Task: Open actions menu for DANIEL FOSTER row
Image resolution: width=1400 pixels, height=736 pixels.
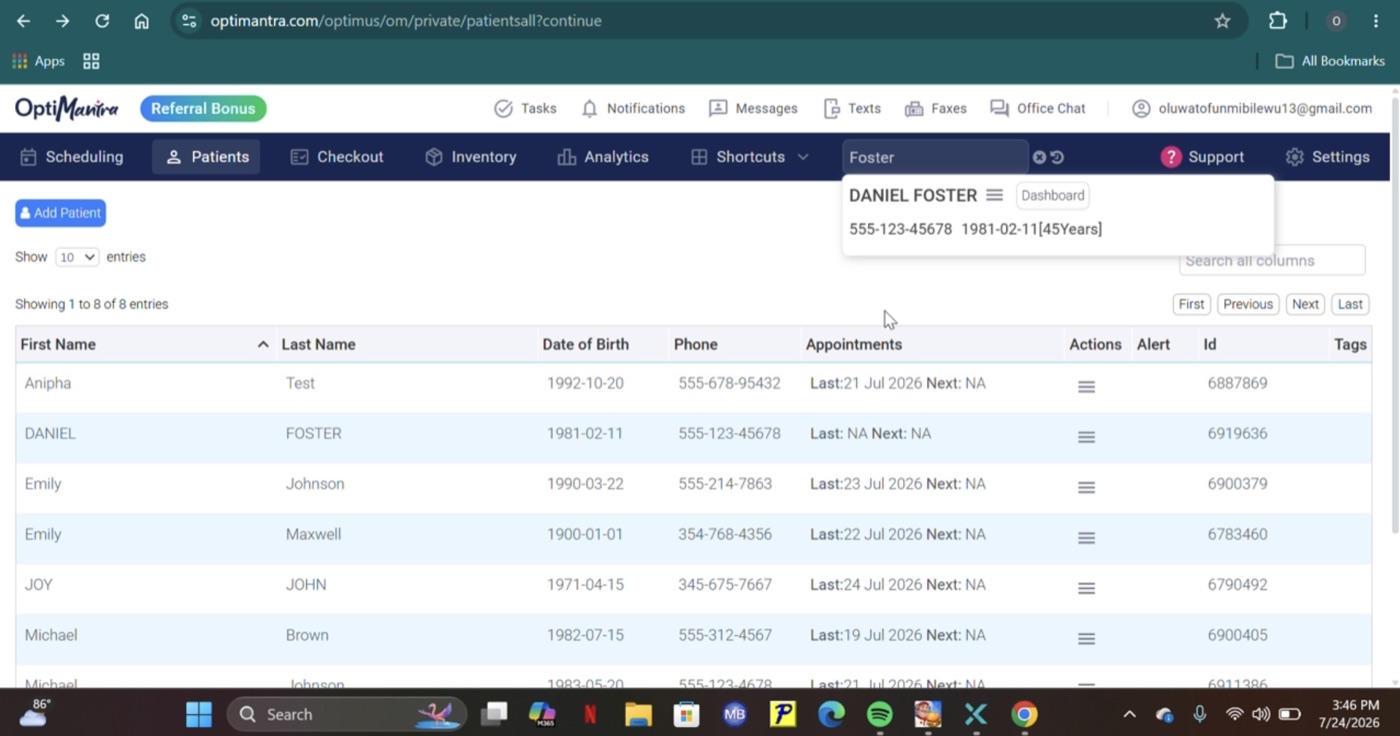Action: (1086, 437)
